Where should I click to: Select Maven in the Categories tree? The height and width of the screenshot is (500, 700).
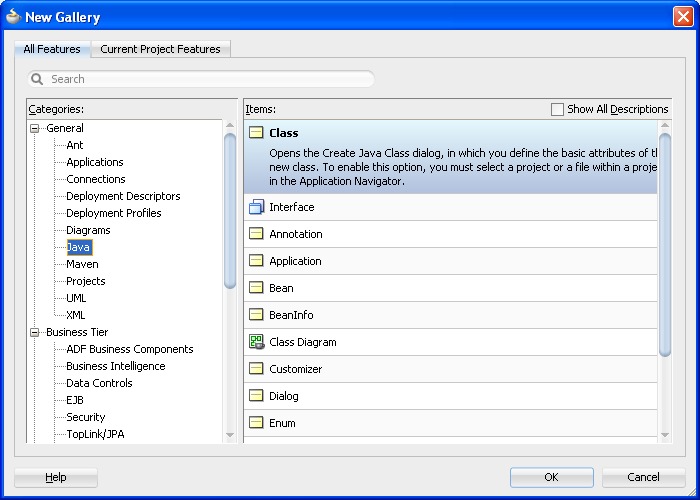coord(82,264)
